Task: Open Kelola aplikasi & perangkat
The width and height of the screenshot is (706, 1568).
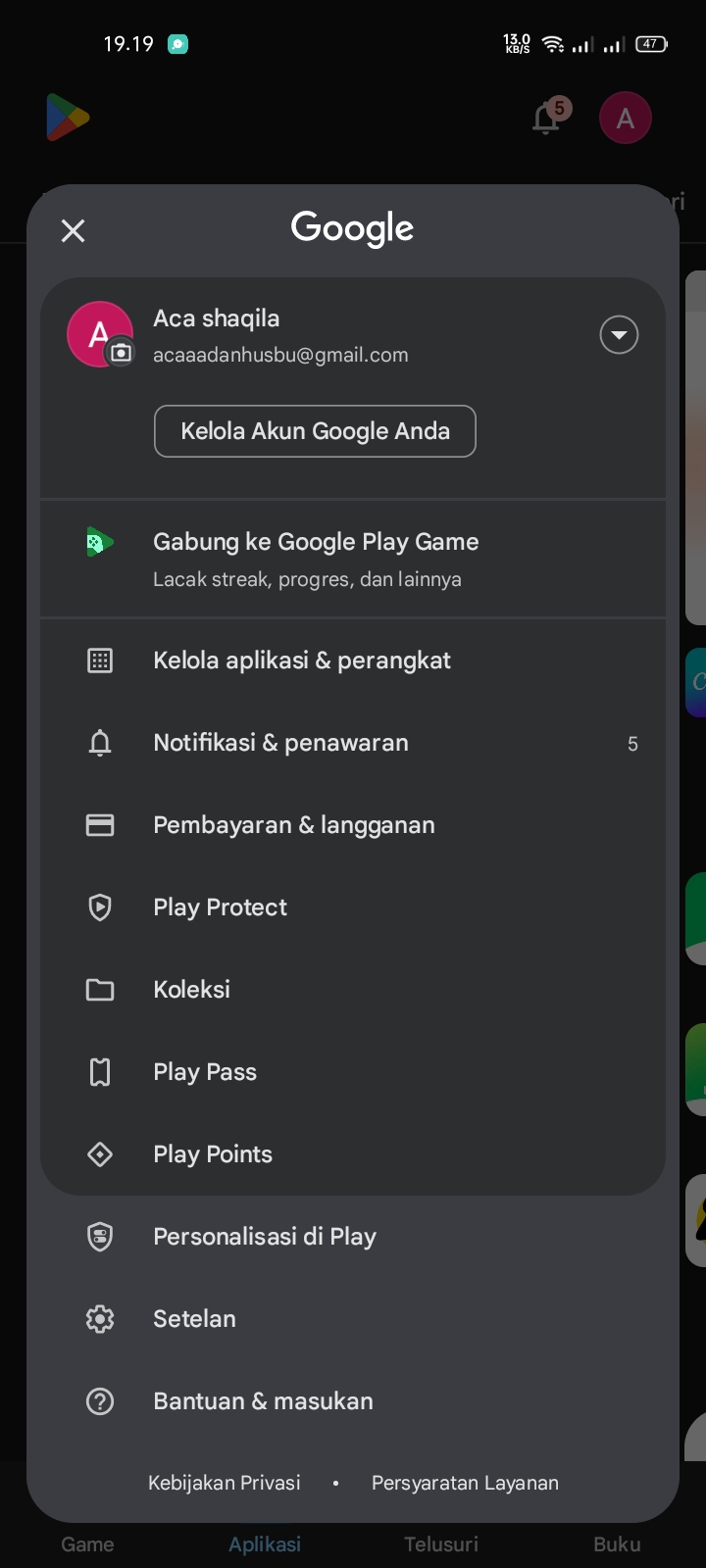Action: [x=301, y=661]
